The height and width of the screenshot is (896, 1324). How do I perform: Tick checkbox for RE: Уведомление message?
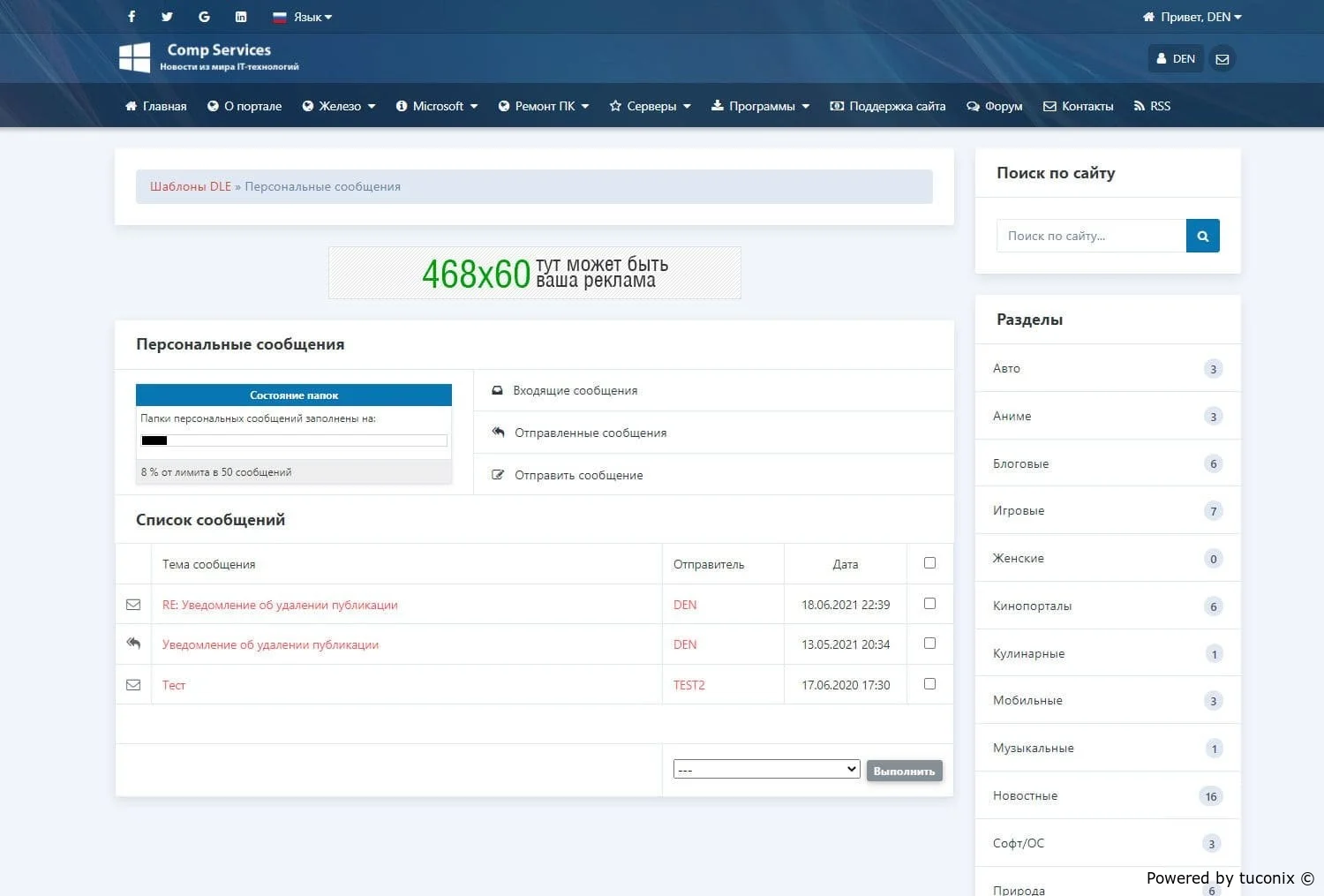pyautogui.click(x=929, y=604)
